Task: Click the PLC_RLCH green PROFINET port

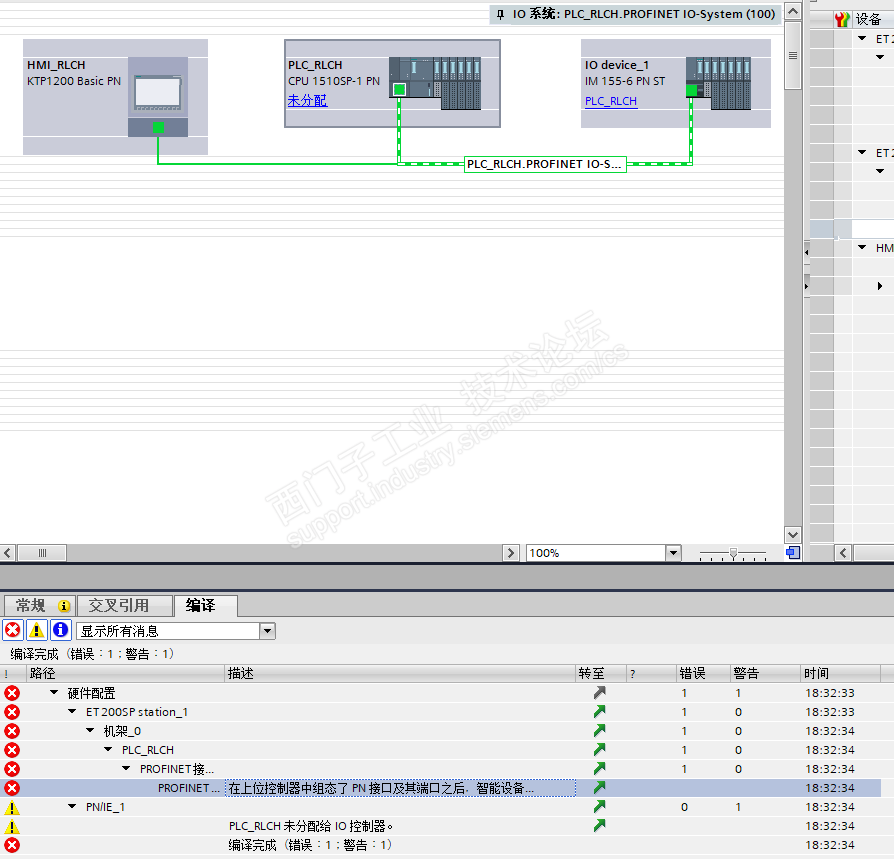Action: [x=399, y=89]
